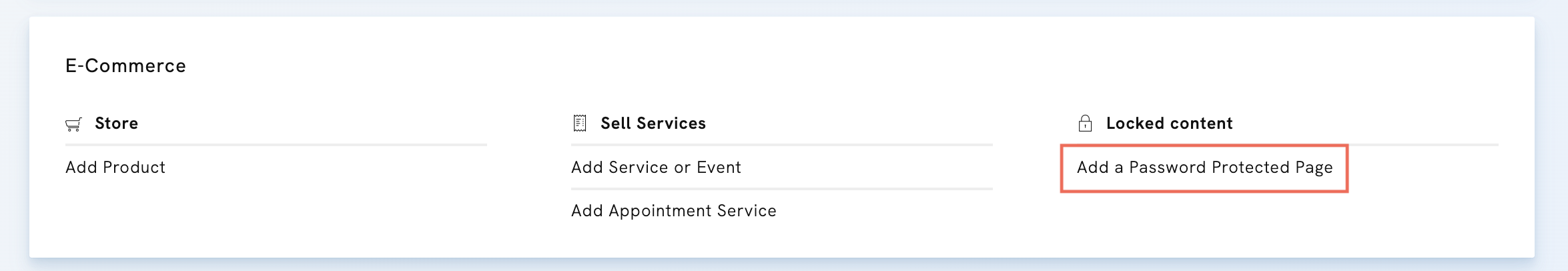Click the Locked content padlock icon
1568x271 pixels.
pos(1085,123)
